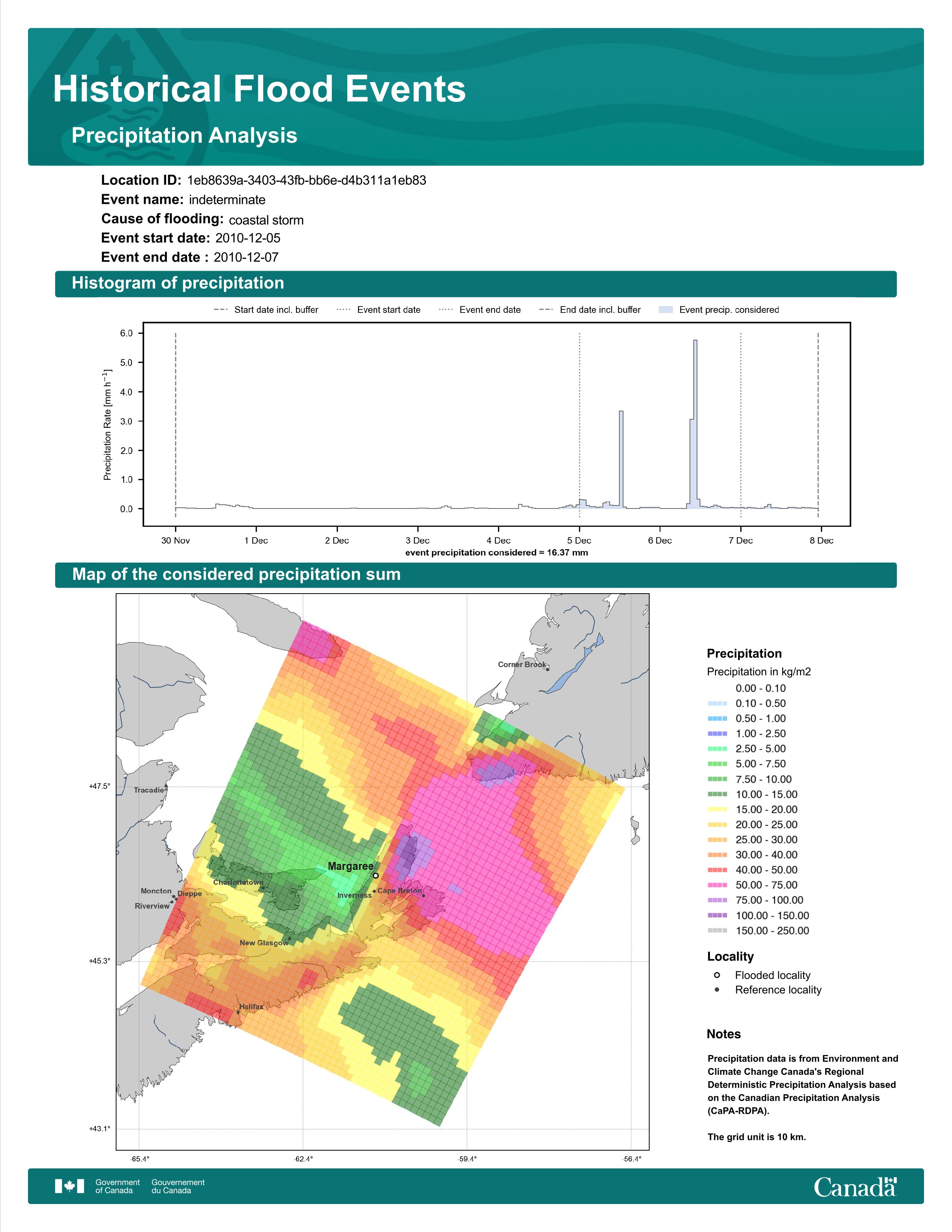Select the Location ID value text

(306, 181)
